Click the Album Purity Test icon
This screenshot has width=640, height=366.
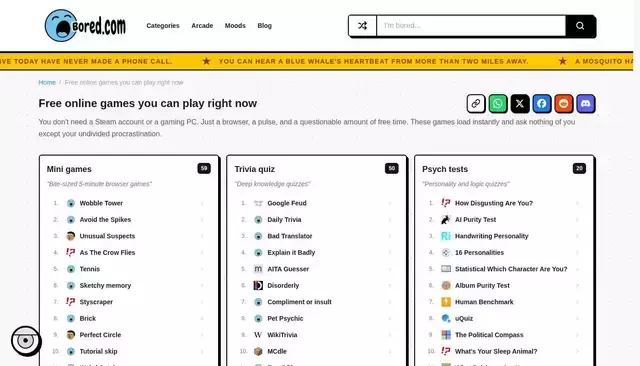(446, 286)
